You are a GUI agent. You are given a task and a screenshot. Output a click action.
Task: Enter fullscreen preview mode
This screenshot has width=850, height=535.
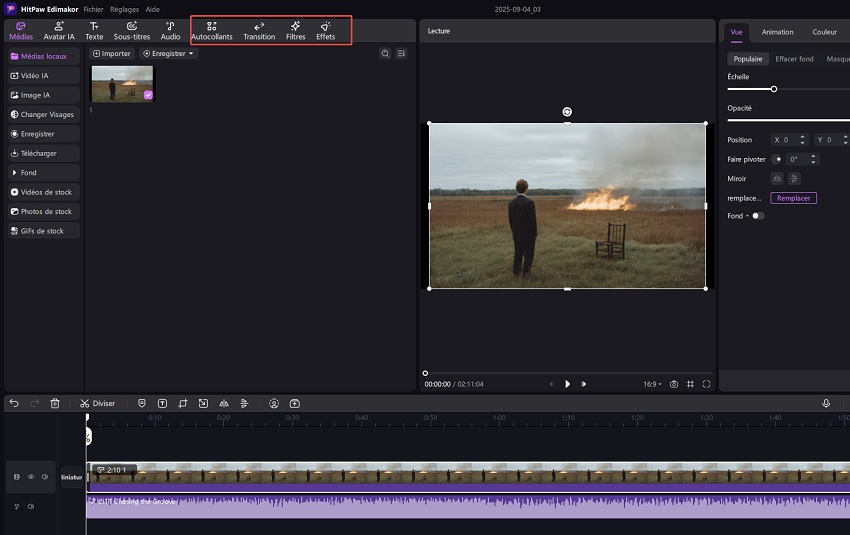(706, 384)
